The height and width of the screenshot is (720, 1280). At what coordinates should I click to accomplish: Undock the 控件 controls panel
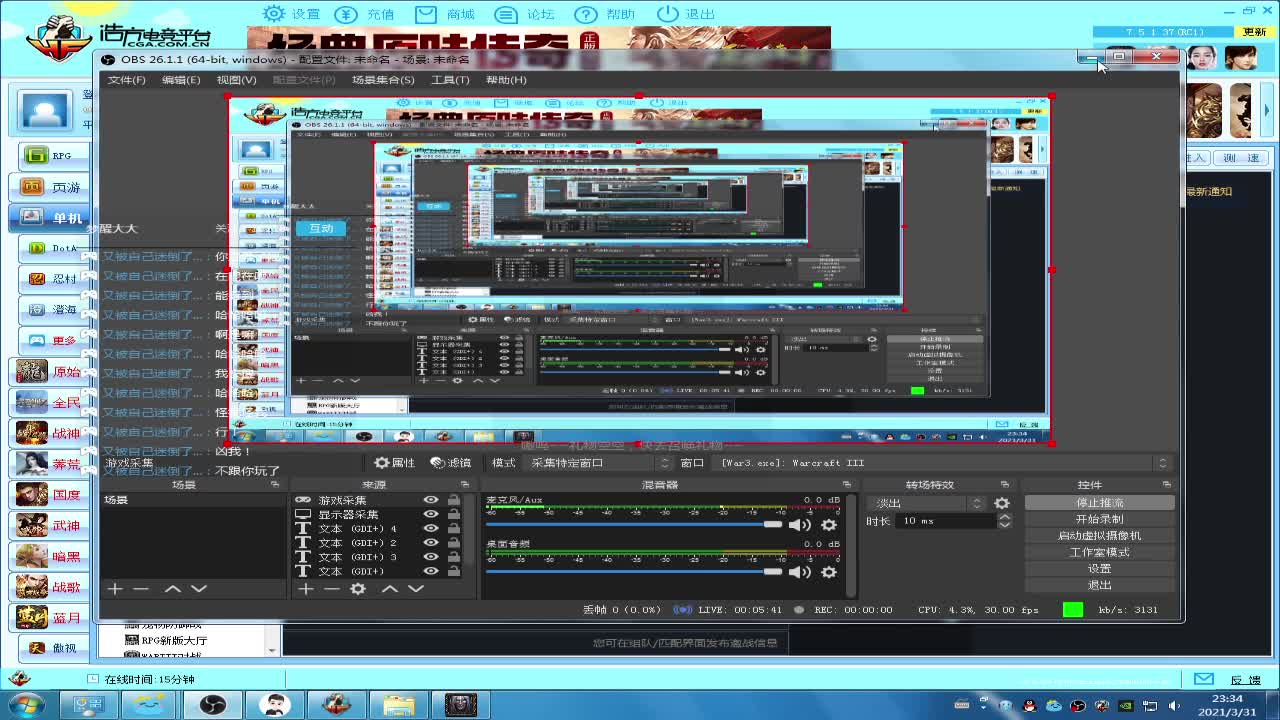pyautogui.click(x=1166, y=485)
